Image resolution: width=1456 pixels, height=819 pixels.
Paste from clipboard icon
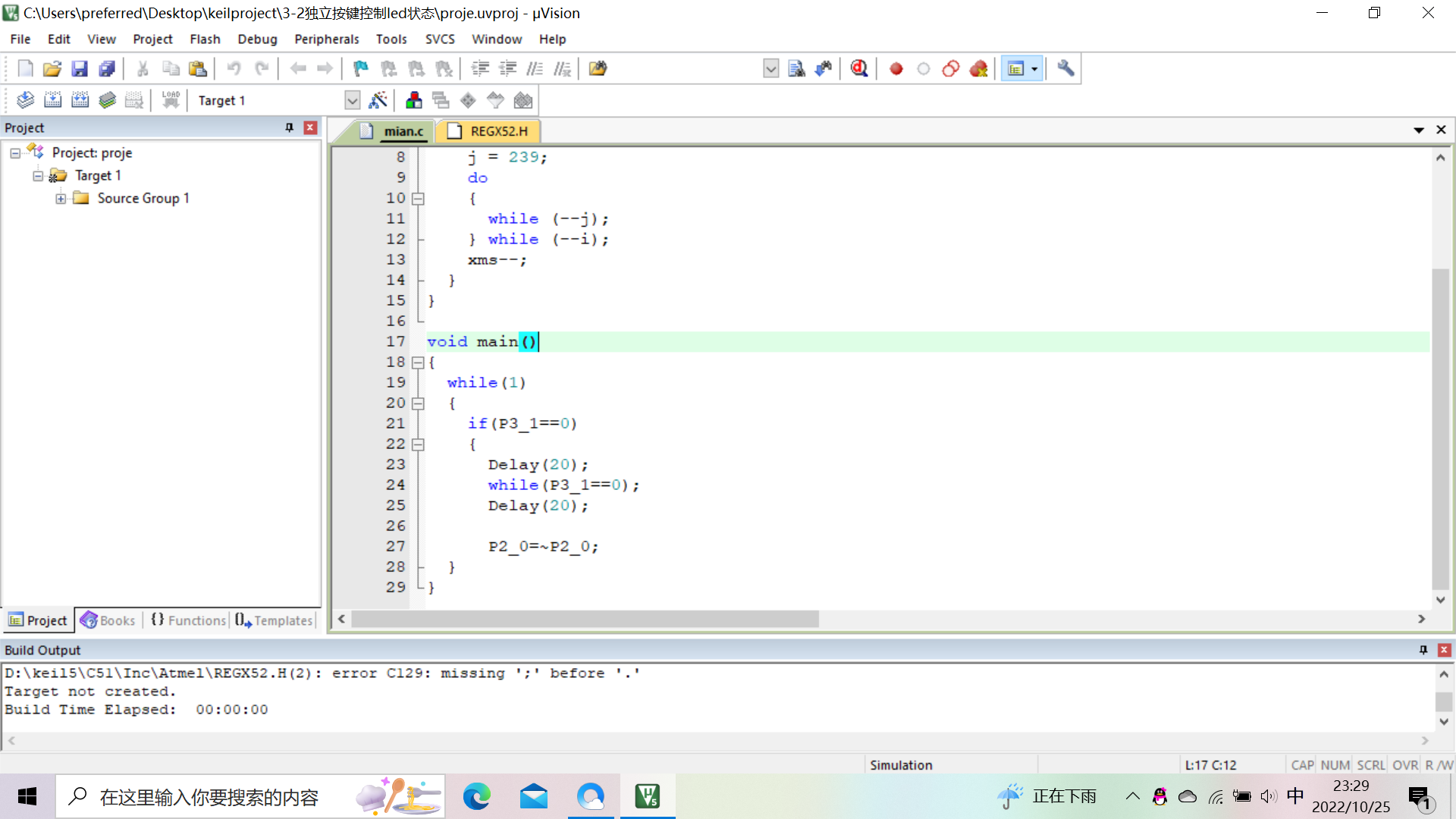(198, 69)
